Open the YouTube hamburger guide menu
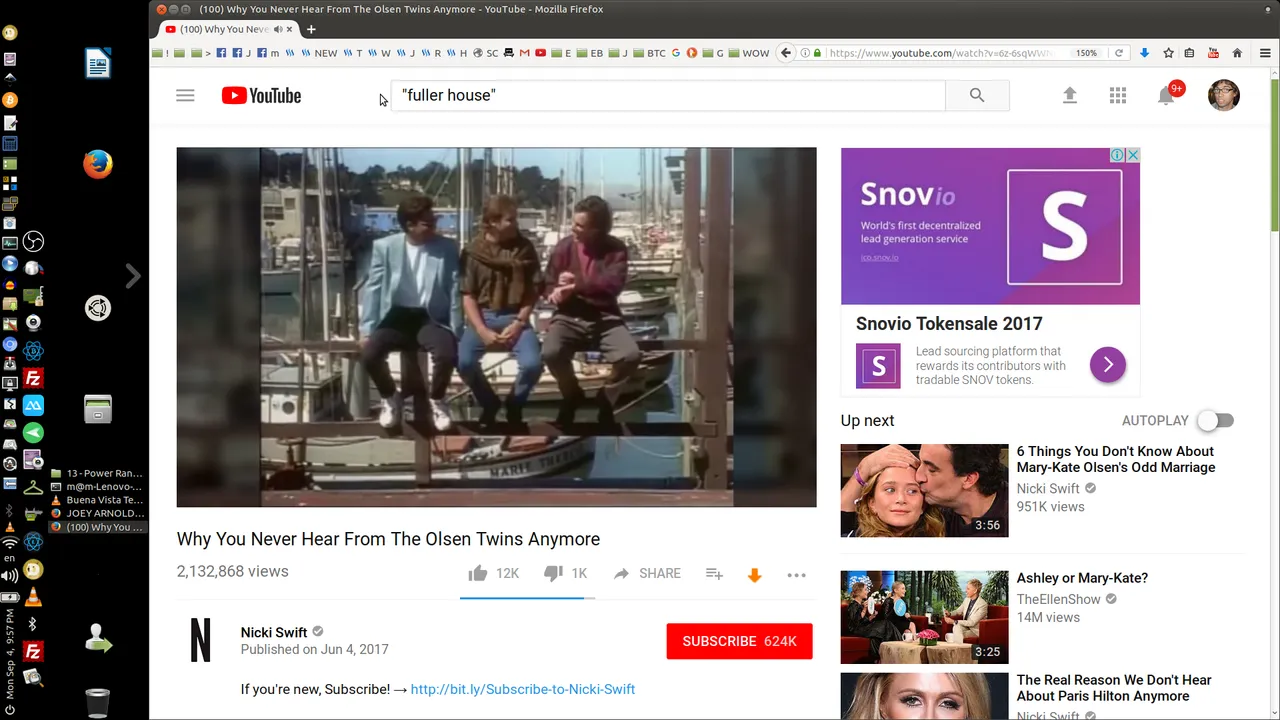The width and height of the screenshot is (1280, 720). (x=185, y=96)
